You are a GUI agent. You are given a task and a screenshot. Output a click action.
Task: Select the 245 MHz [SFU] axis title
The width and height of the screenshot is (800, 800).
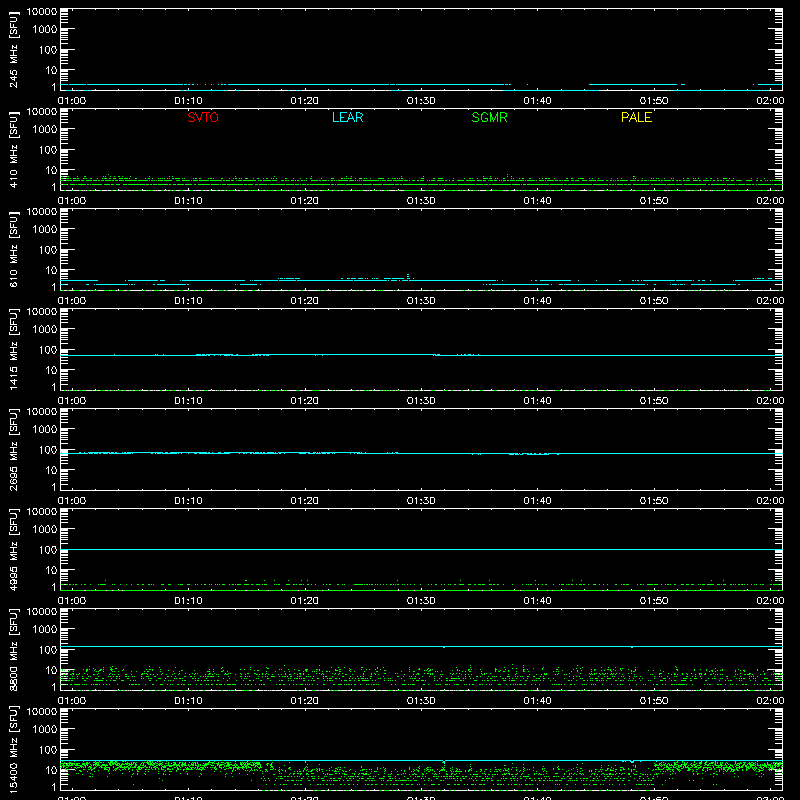13,49
